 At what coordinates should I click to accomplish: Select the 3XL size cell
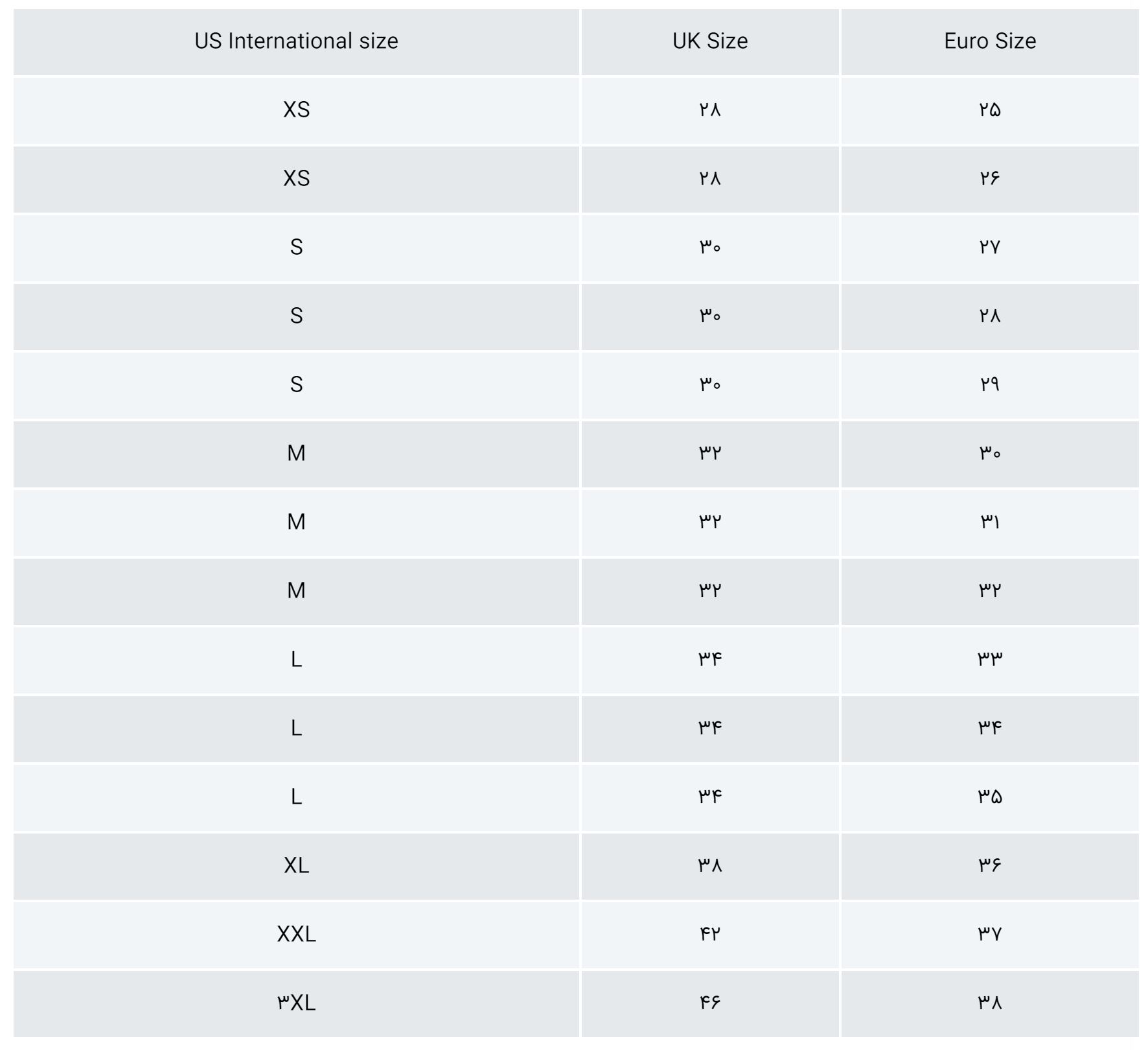click(296, 1003)
